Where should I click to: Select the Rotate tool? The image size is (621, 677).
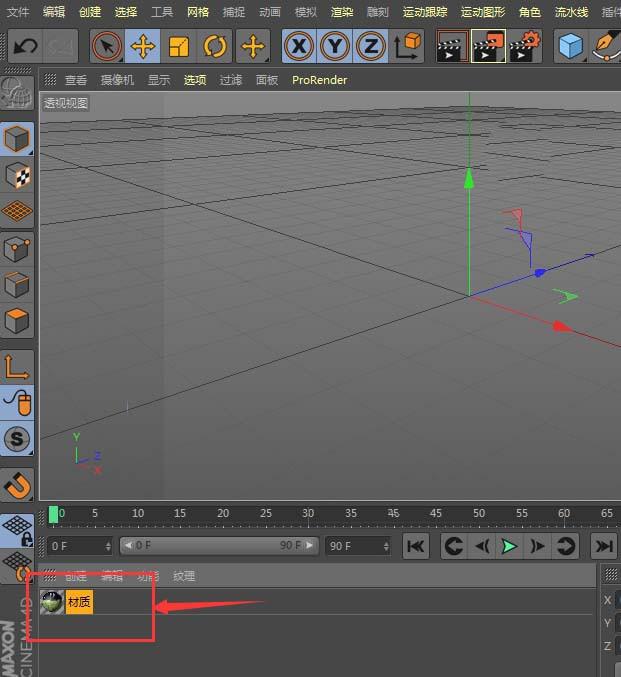[215, 46]
